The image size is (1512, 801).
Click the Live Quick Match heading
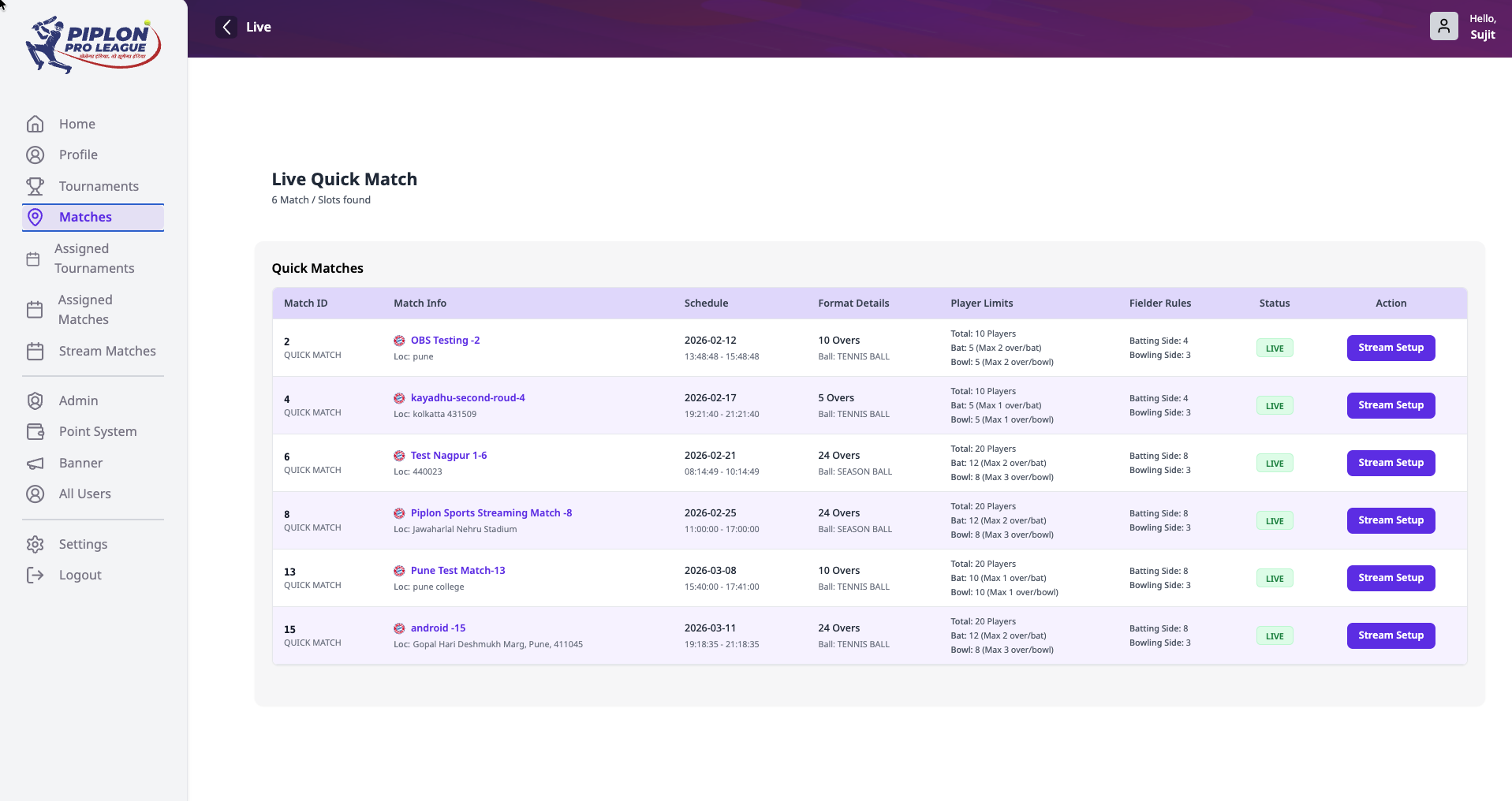click(x=344, y=180)
